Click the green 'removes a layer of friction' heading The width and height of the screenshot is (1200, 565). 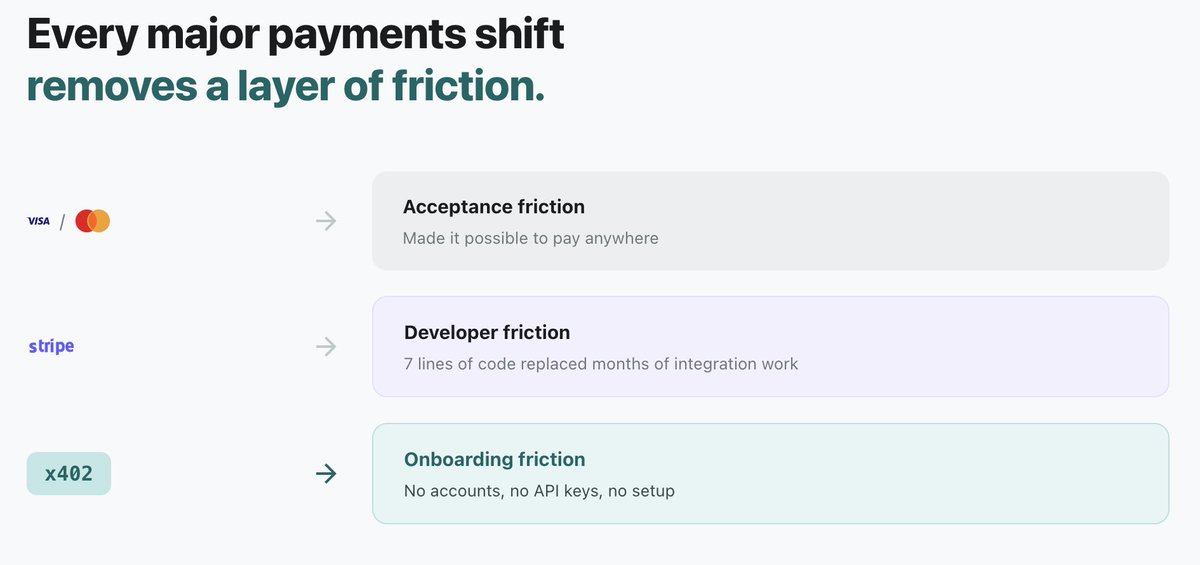(x=286, y=86)
